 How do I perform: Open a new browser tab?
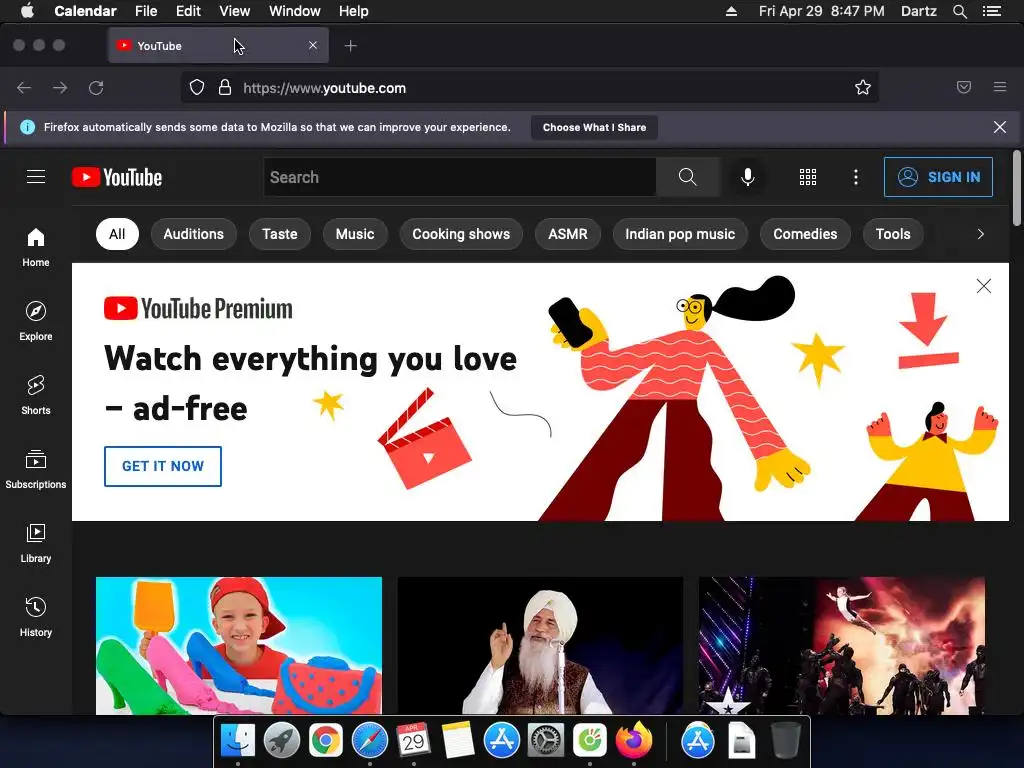pyautogui.click(x=351, y=46)
